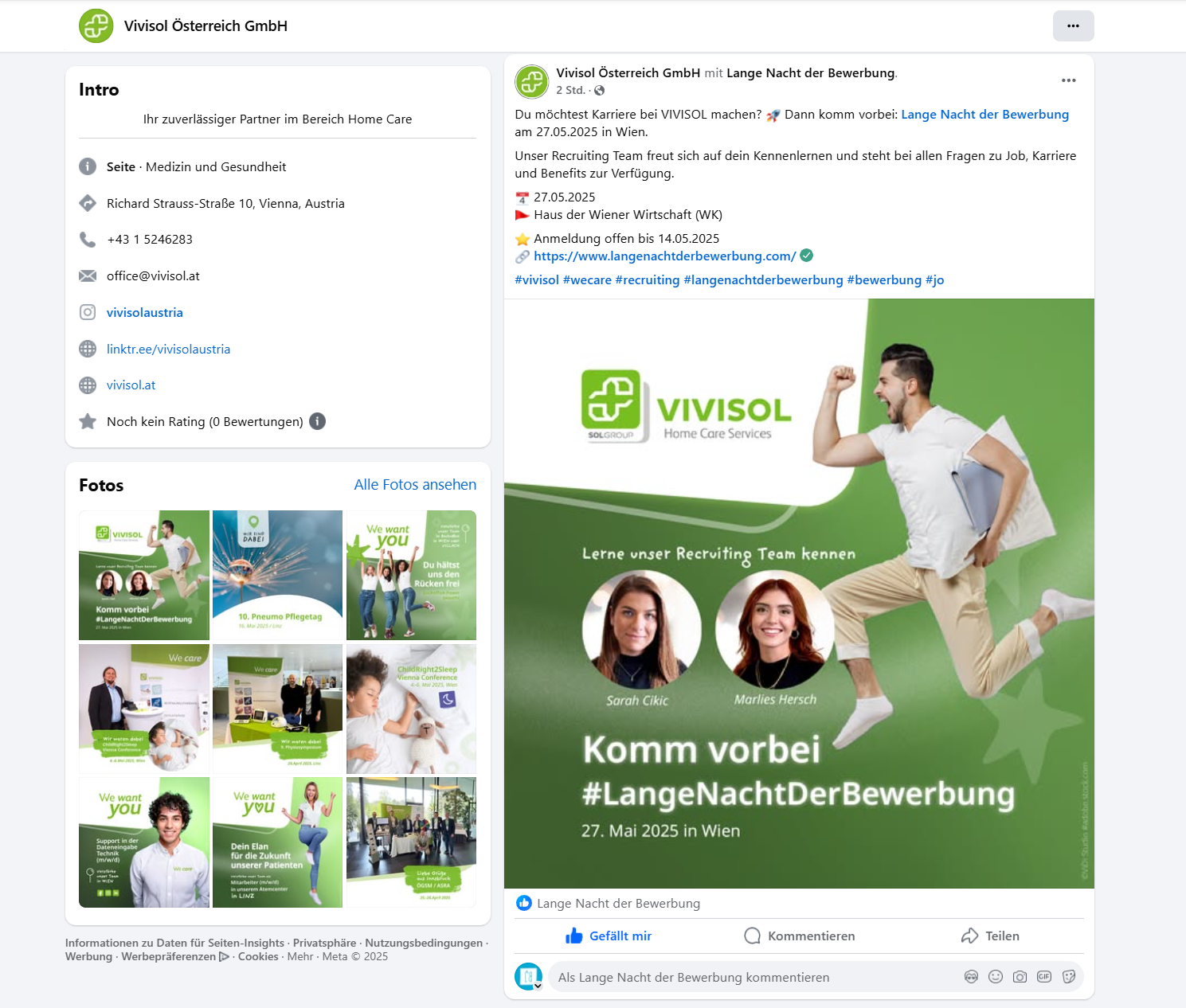Open the sticker picker in comment box
Screen dimensions: 1186x1008
(1069, 977)
